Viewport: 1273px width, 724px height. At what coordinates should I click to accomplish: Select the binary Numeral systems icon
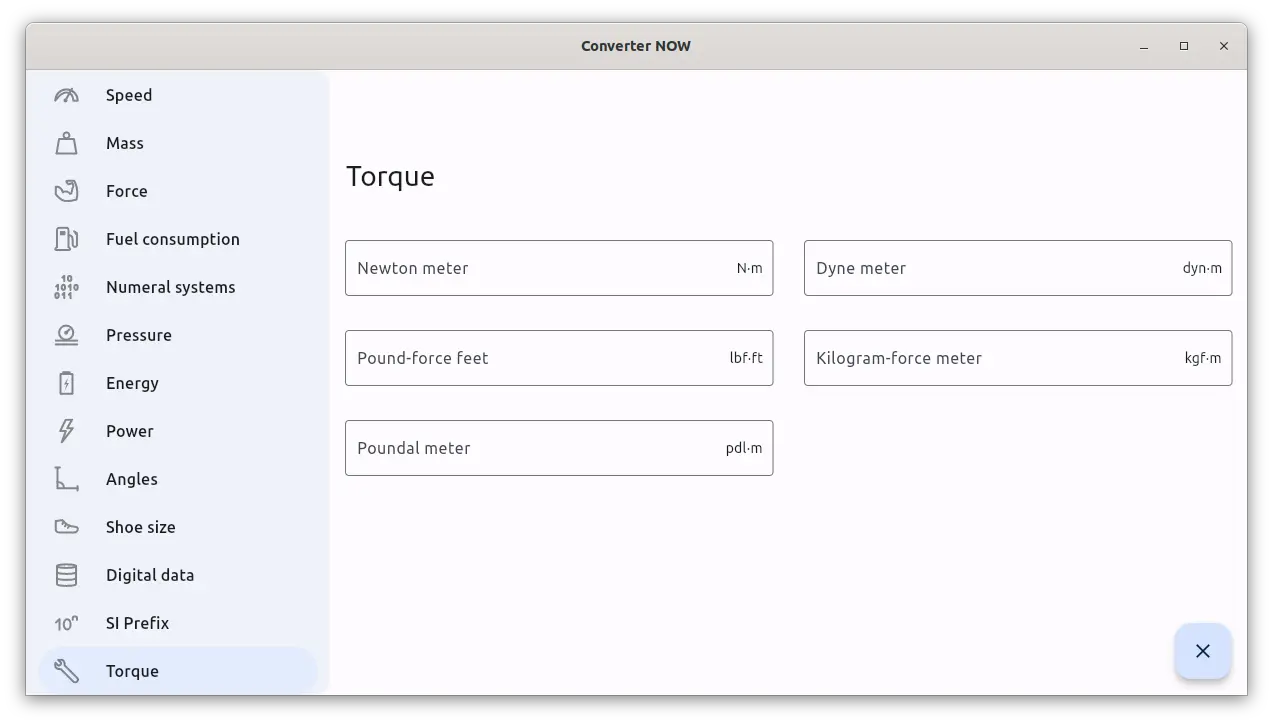click(66, 287)
